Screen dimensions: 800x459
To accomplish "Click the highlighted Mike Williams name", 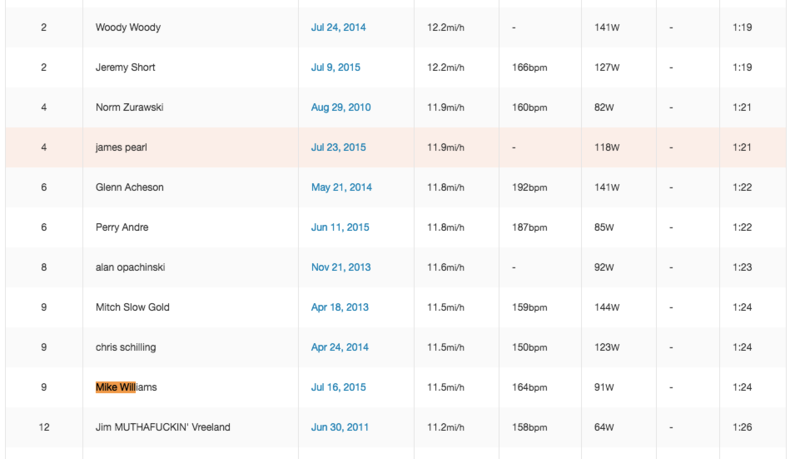I will click(126, 388).
